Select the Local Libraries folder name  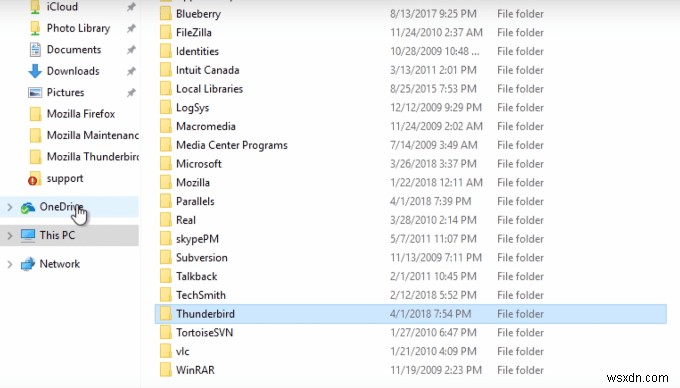tap(209, 89)
